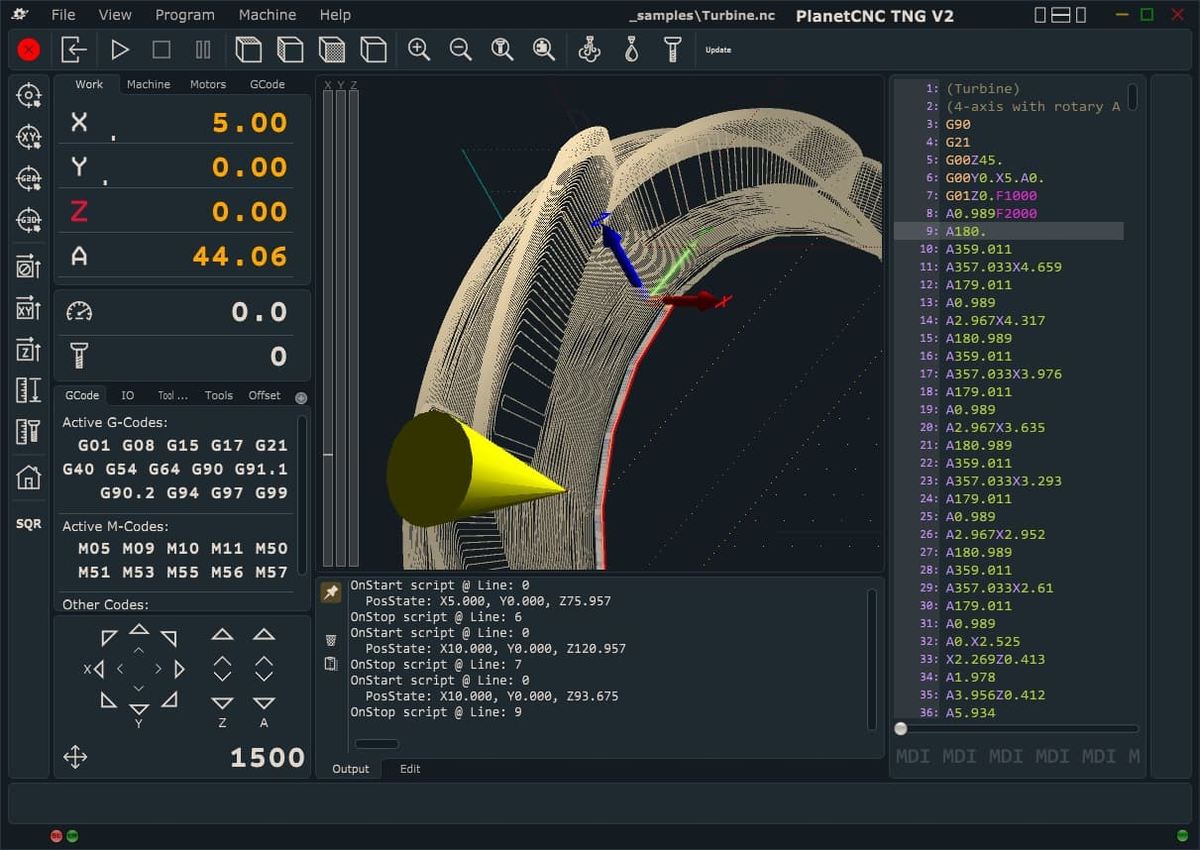Open the Offset state tab

tap(265, 395)
